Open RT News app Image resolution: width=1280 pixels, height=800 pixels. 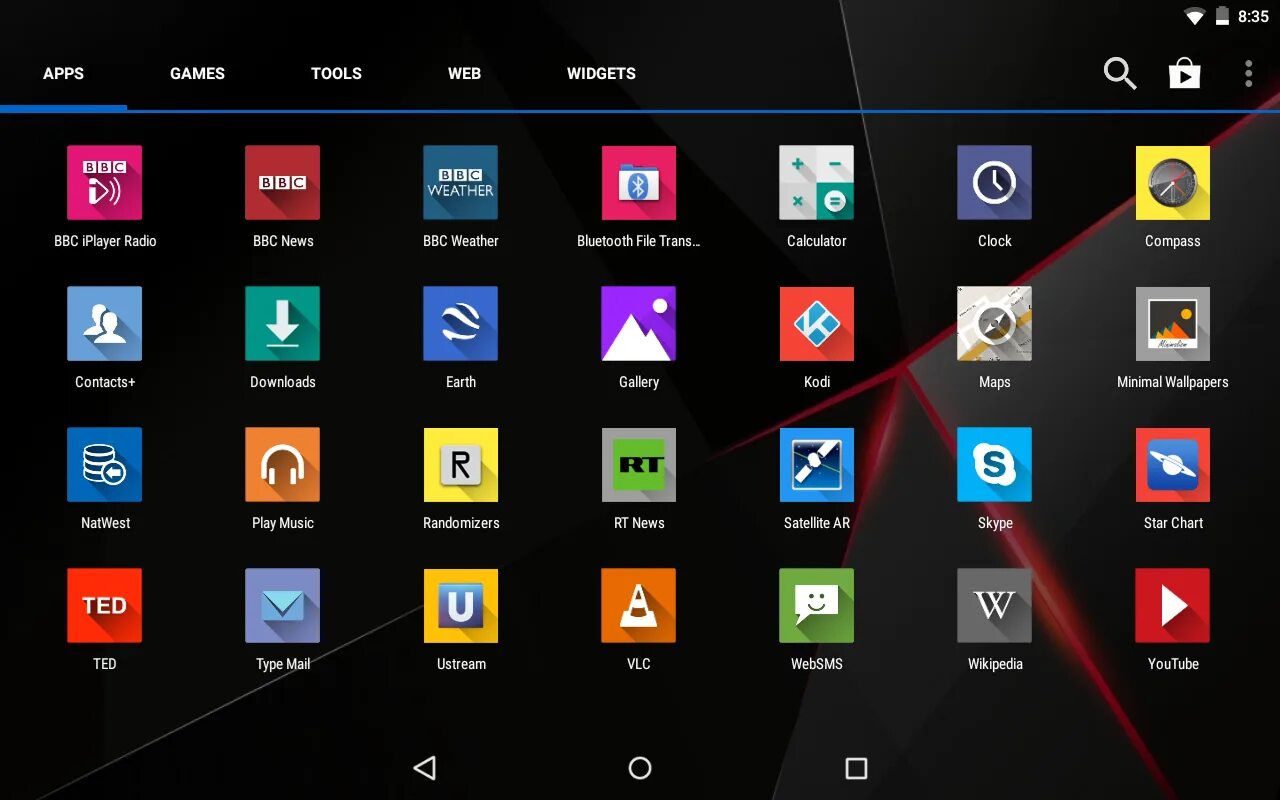click(x=639, y=465)
